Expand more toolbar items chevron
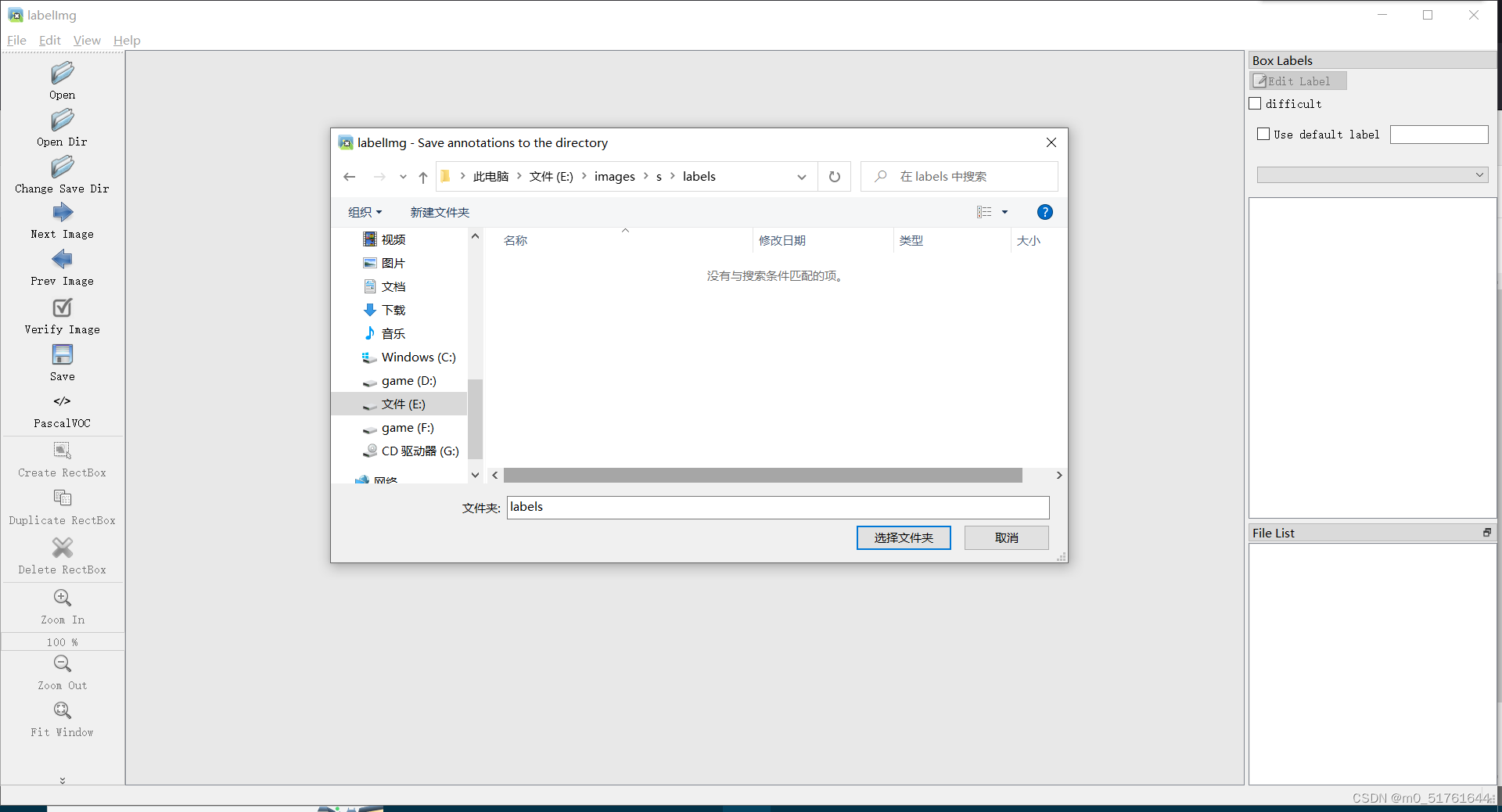 (x=63, y=780)
